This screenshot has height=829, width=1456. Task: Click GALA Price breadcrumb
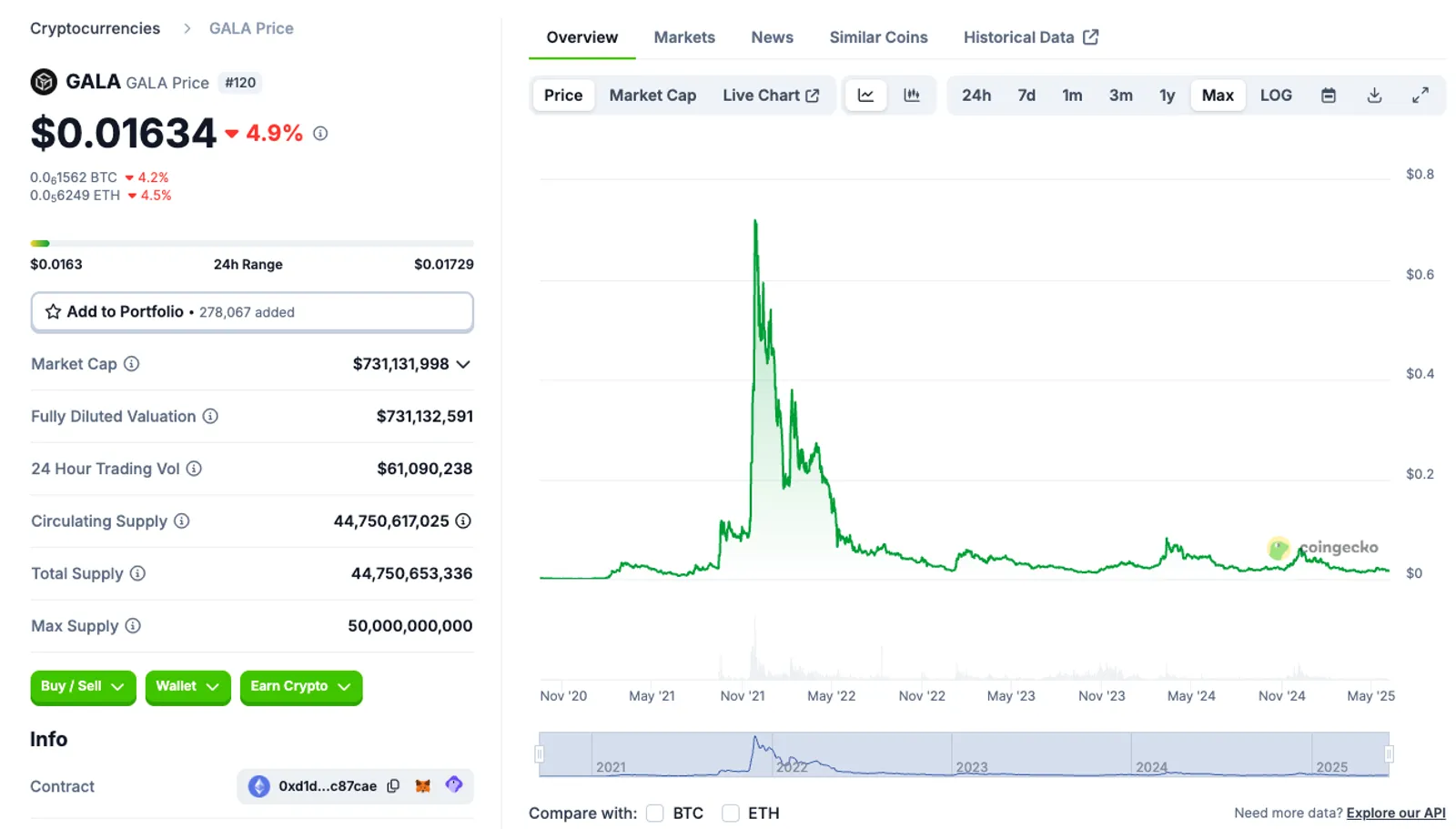[x=251, y=28]
